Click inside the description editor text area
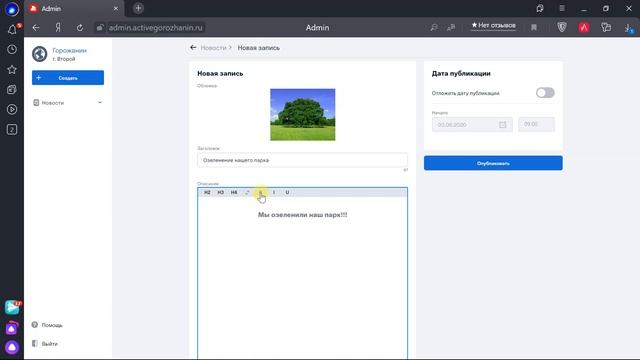This screenshot has height=360, width=640. (302, 278)
